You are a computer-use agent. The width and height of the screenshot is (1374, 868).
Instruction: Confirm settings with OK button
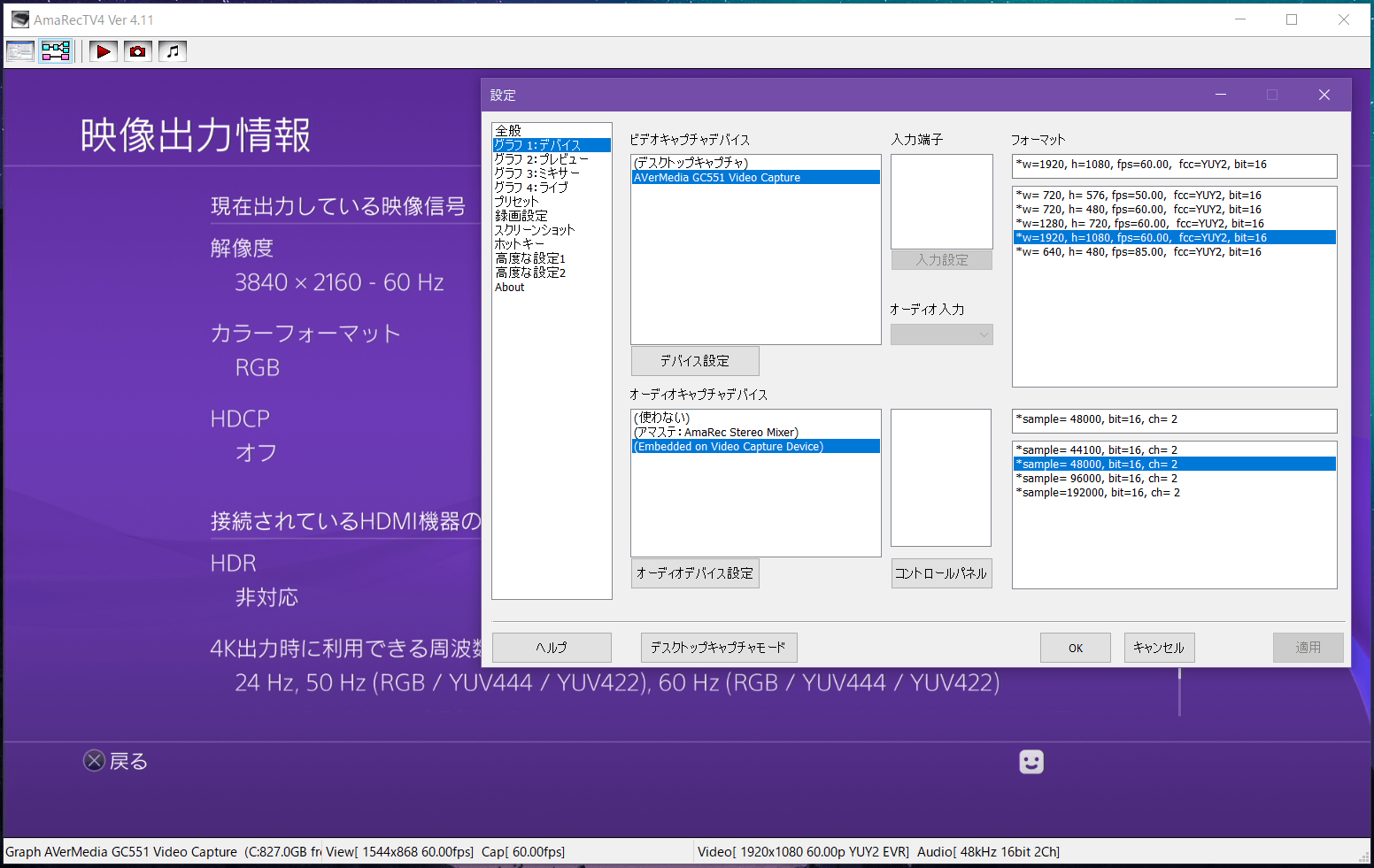click(1076, 648)
